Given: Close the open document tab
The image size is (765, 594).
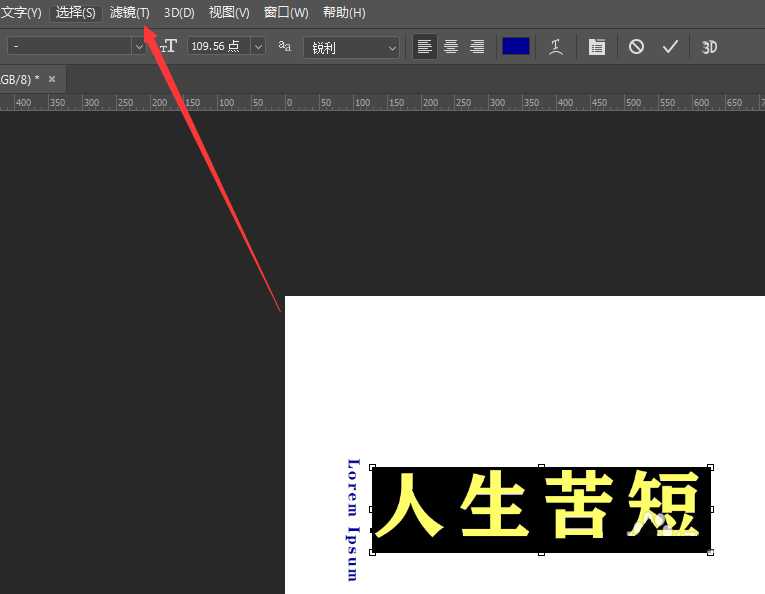Looking at the screenshot, I should point(52,79).
